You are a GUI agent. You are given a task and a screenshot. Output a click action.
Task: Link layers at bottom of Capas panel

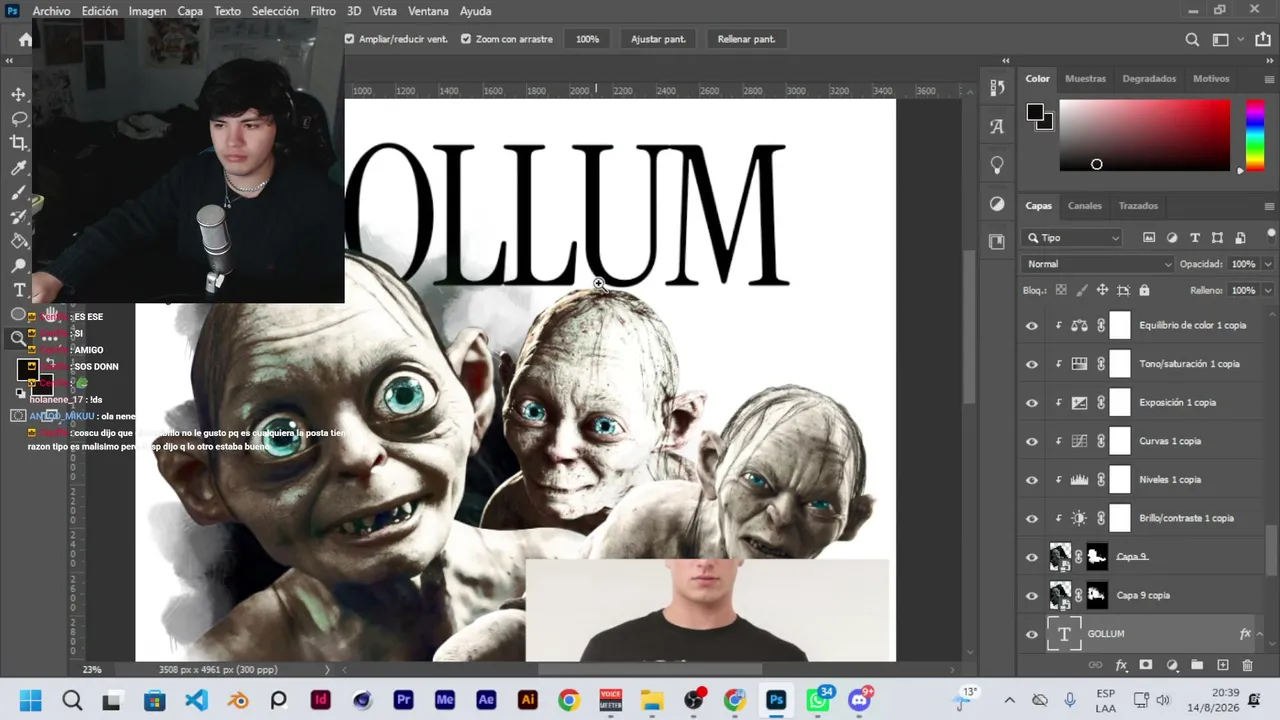[x=1095, y=665]
